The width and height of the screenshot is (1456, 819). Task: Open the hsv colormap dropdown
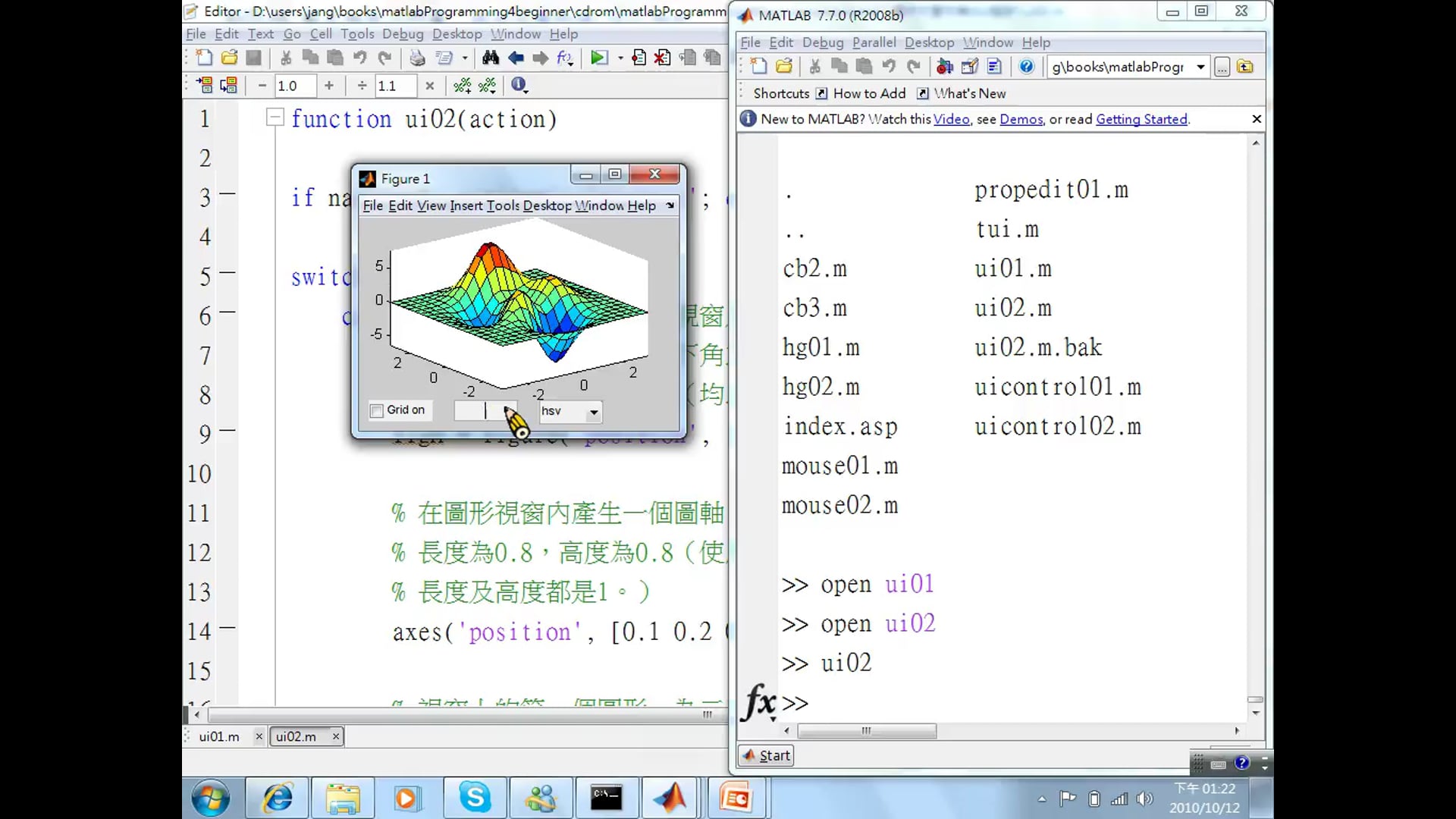594,412
